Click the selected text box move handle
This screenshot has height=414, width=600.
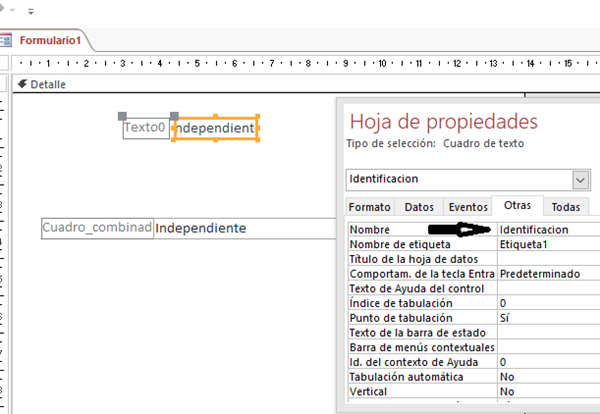coord(174,116)
